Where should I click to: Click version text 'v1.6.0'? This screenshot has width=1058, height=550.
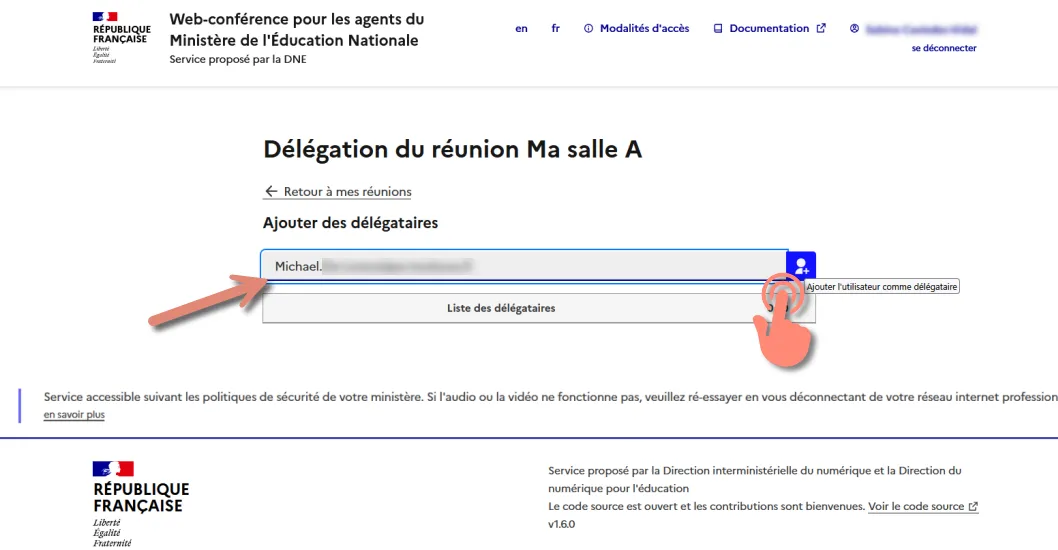561,524
